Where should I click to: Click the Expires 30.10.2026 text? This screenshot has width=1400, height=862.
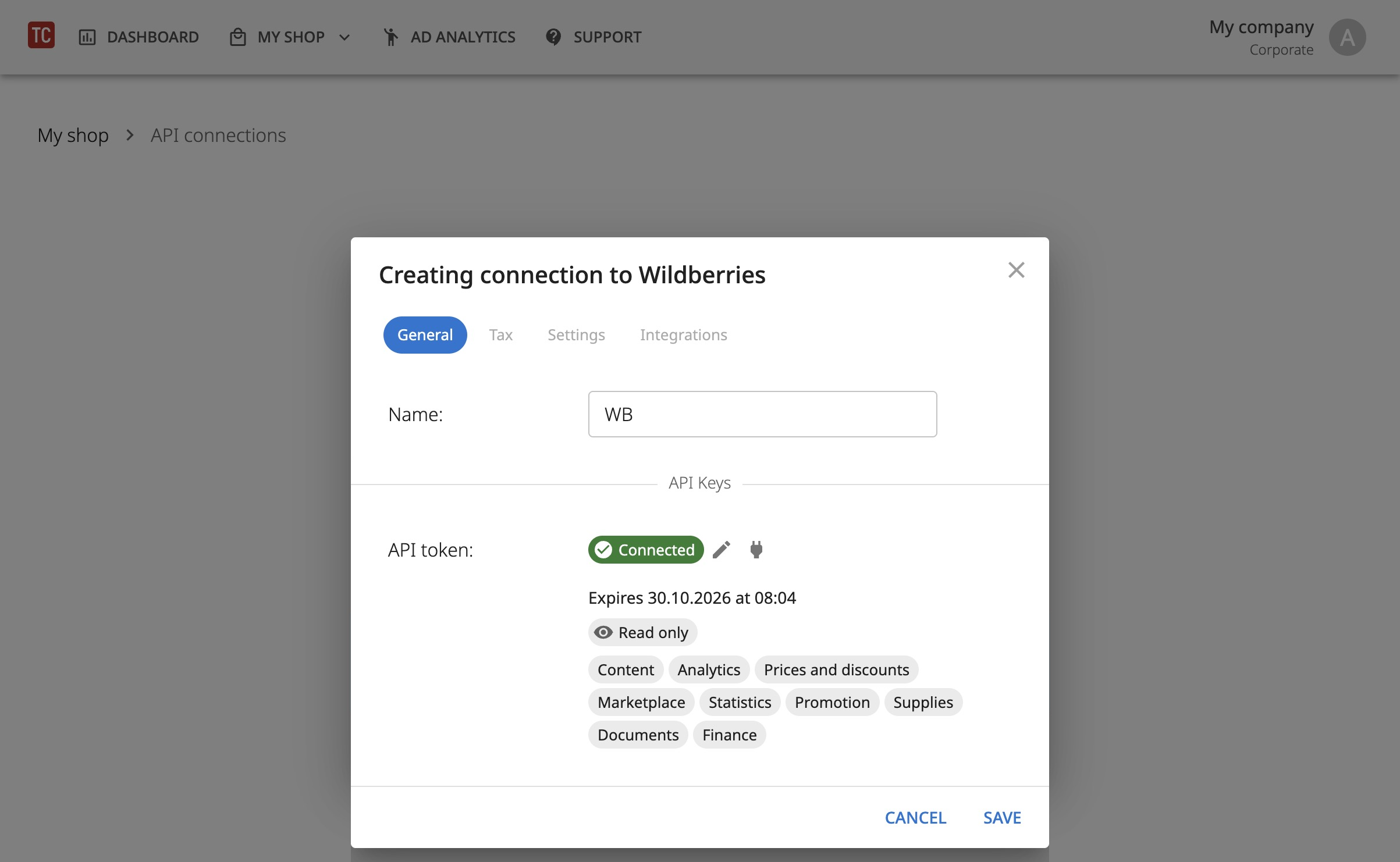[692, 598]
